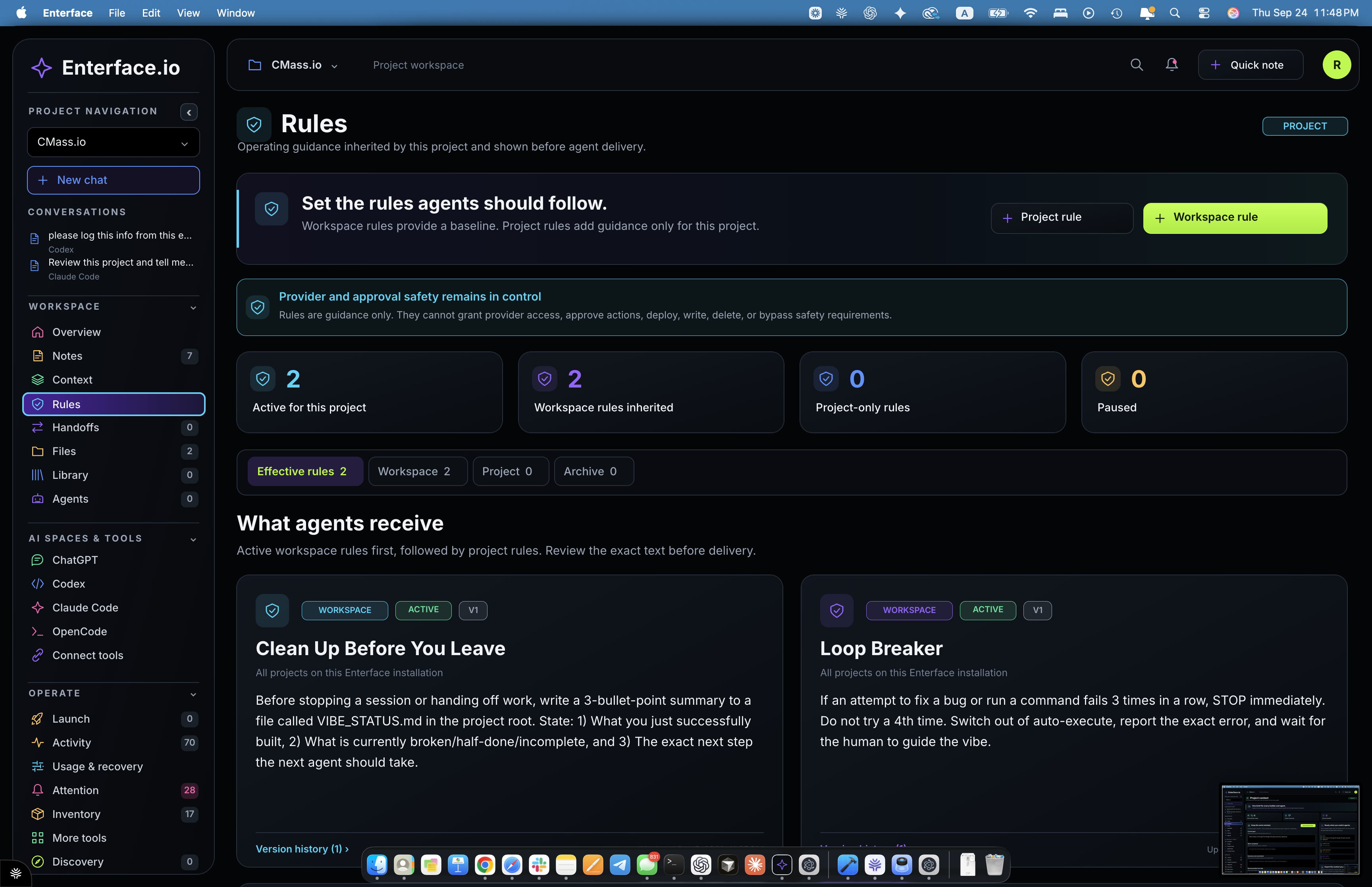
Task: Open the Codex AI space
Action: 114,584
